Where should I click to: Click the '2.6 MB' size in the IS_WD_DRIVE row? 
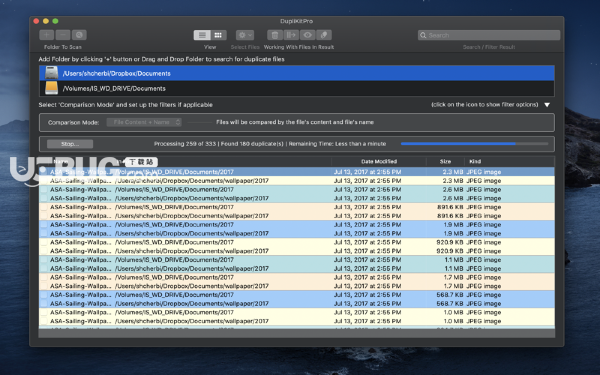453,189
